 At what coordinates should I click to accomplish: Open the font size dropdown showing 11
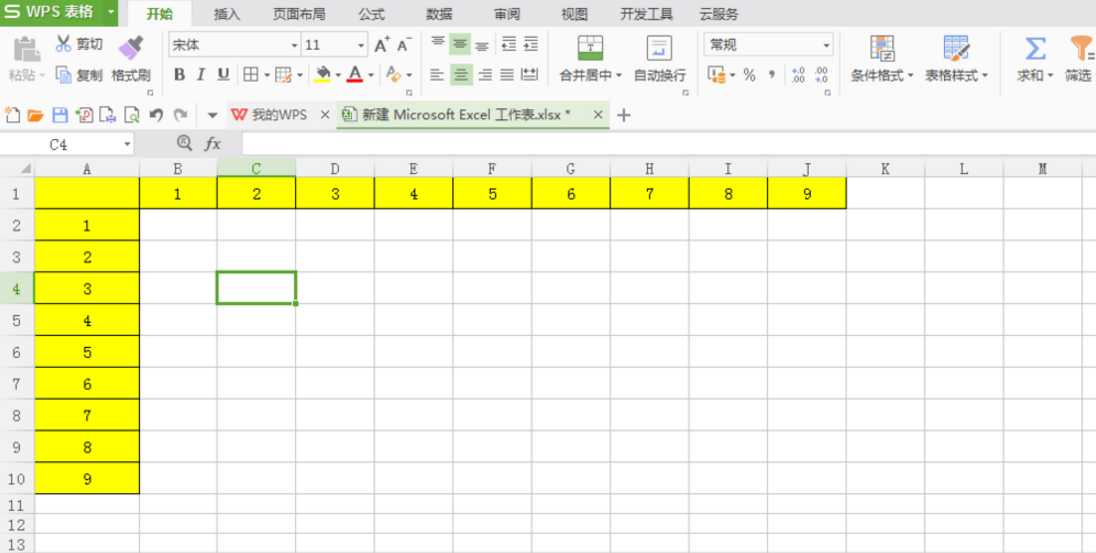(x=361, y=45)
